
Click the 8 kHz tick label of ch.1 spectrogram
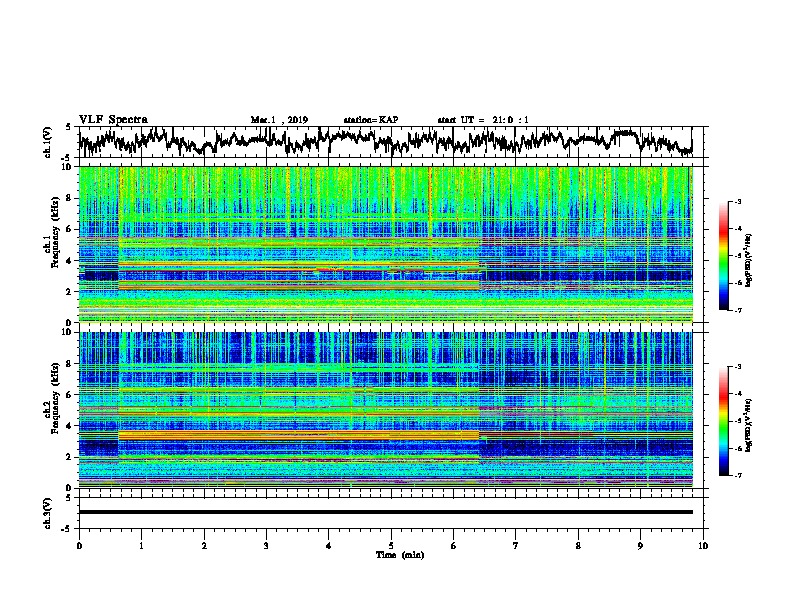pyautogui.click(x=71, y=198)
